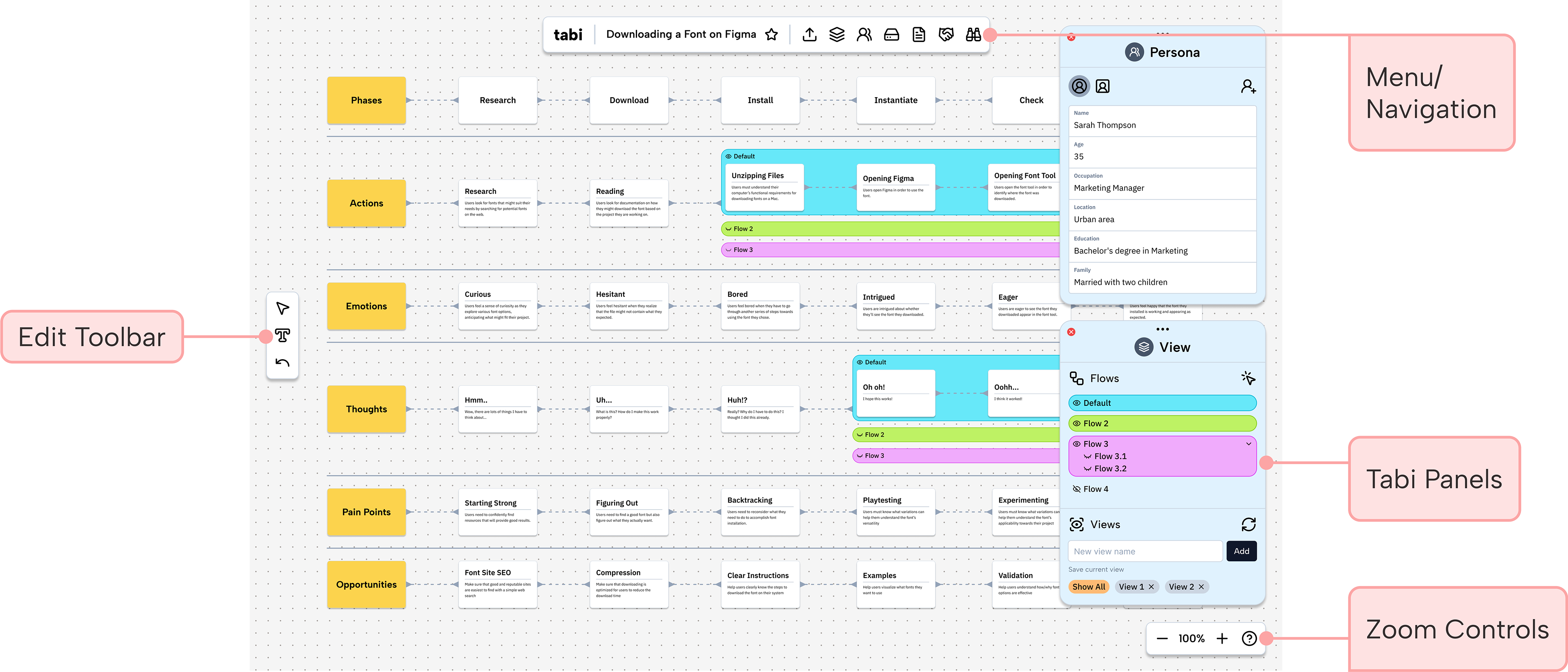Click the flow selection cursor icon beside Flows
Viewport: 1568px width, 672px height.
tap(1248, 378)
